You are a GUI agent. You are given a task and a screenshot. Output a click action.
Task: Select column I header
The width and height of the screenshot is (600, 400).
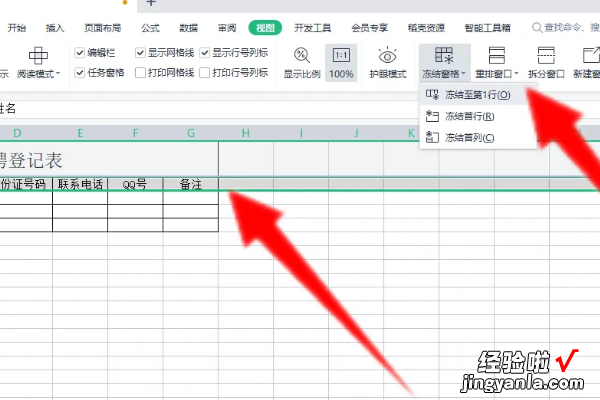[x=301, y=133]
